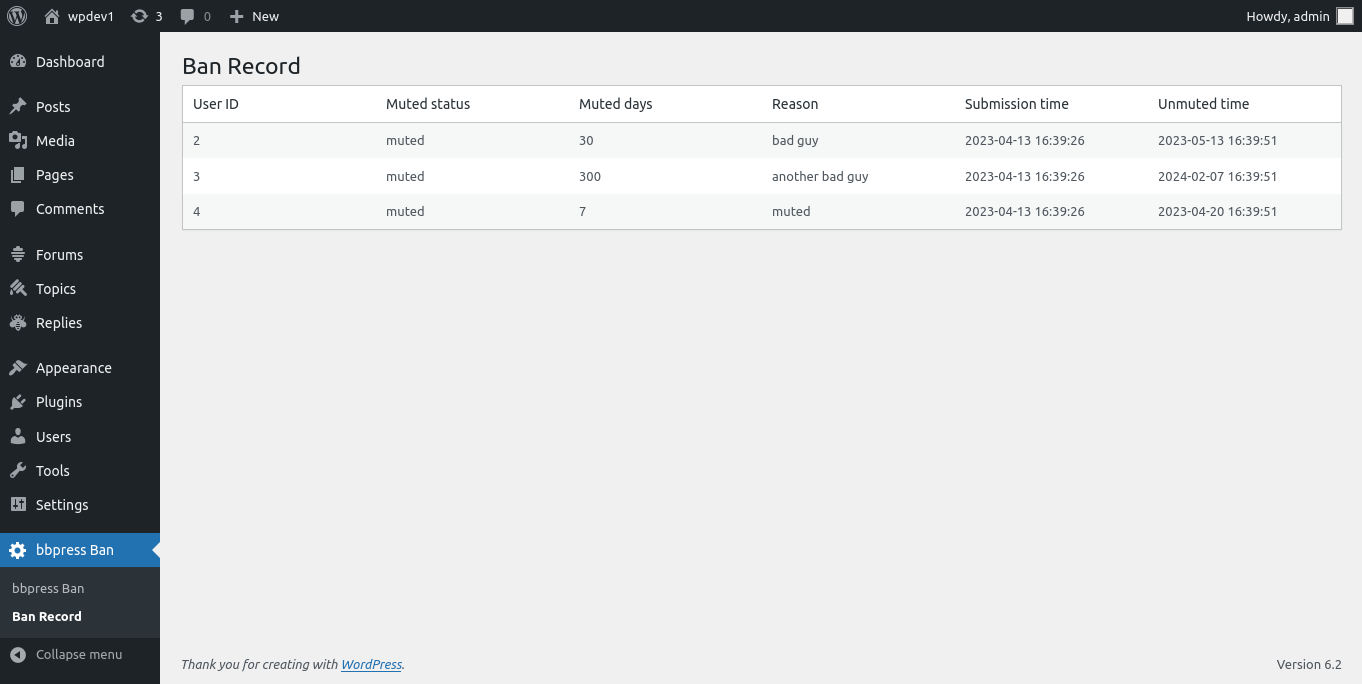Follow the WordPress footer link

click(371, 665)
